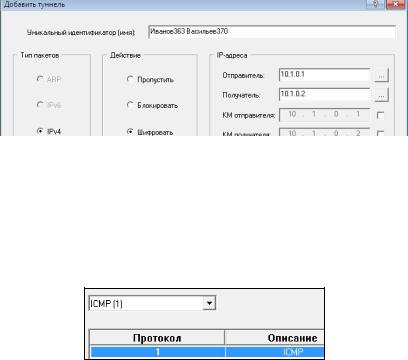Click the Получатель IP address field
408x360 pixels.
pos(324,94)
